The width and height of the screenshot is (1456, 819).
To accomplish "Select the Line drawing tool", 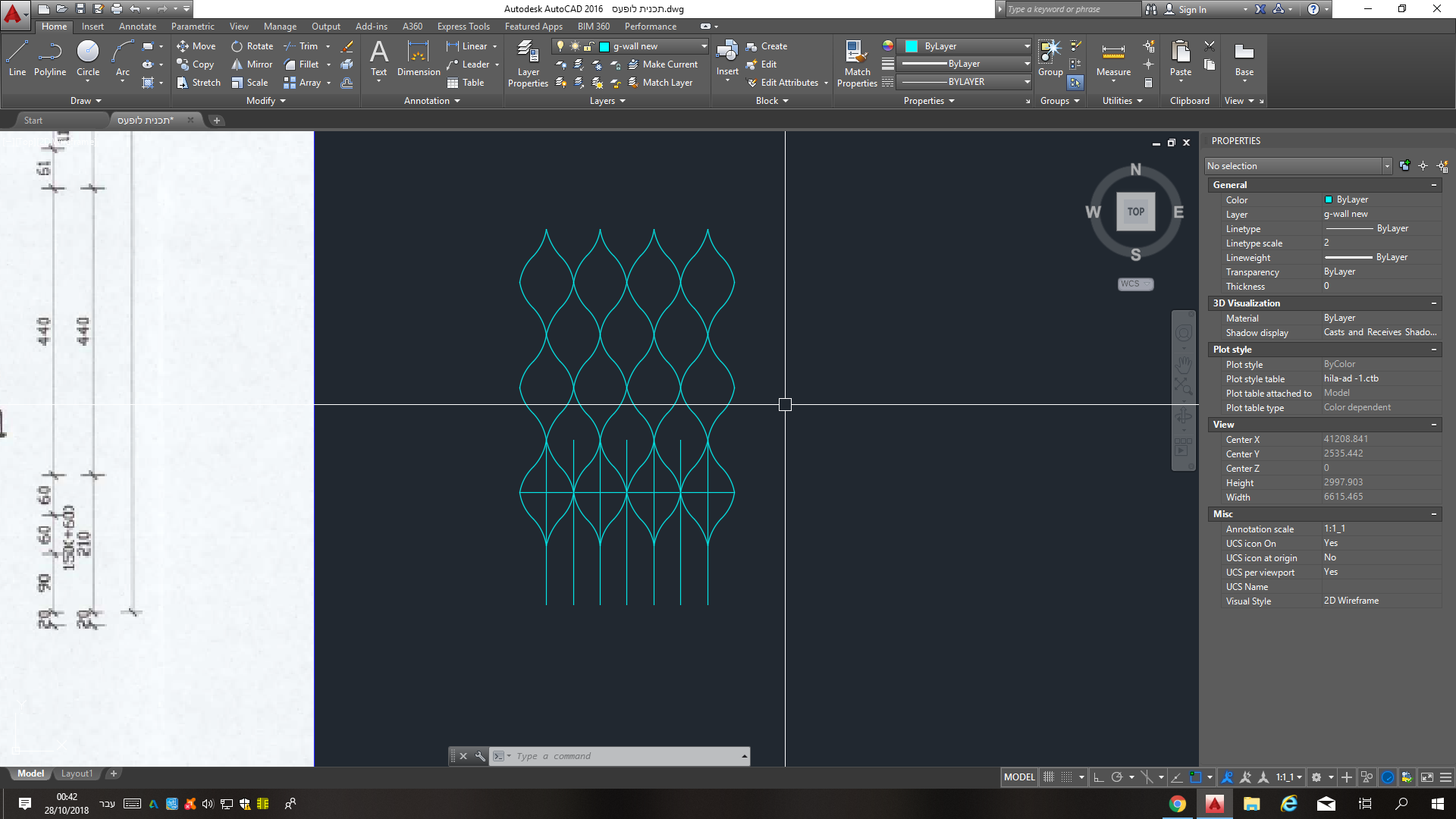I will 17,58.
